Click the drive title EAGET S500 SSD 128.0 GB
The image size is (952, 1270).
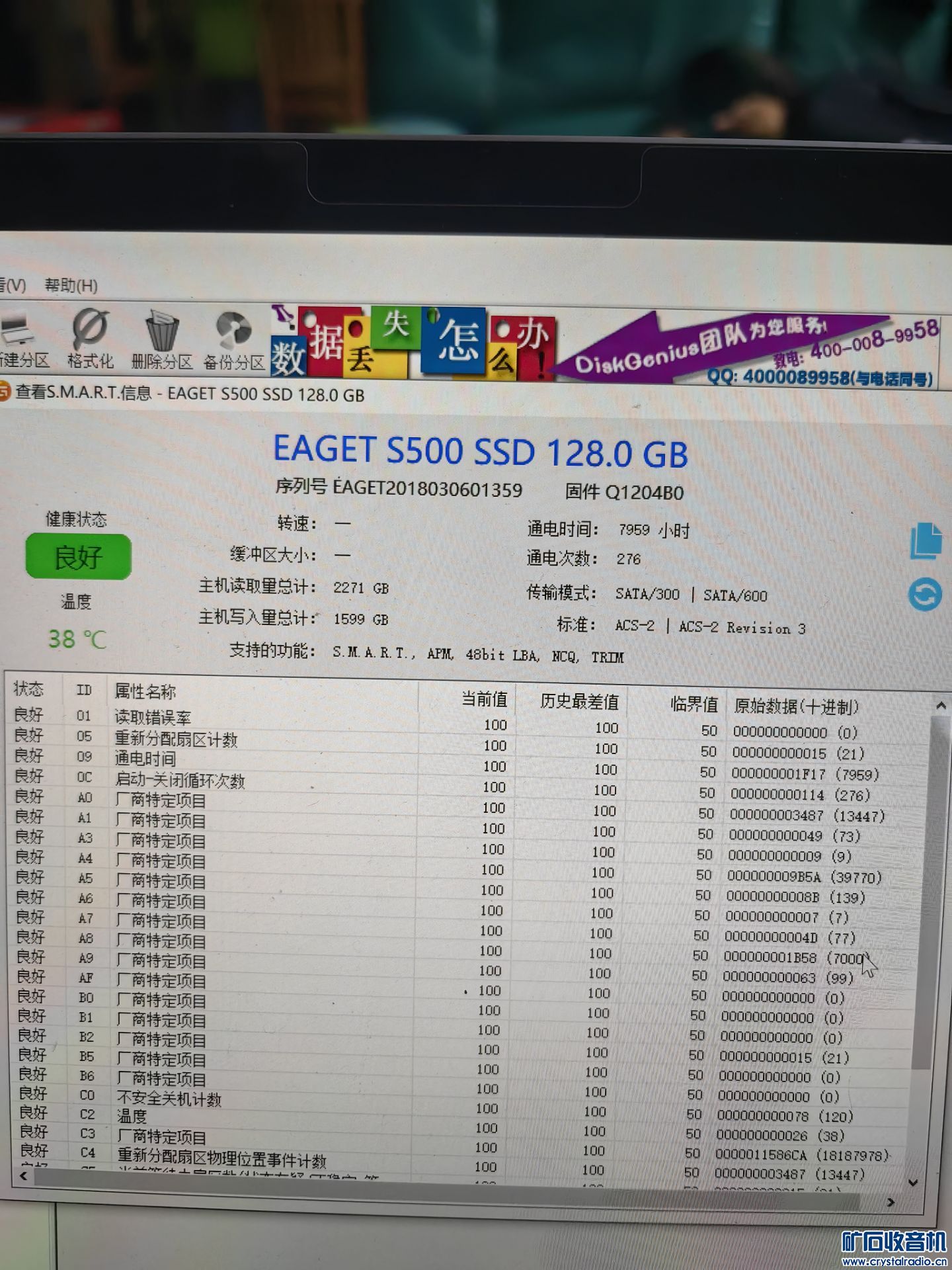(481, 451)
